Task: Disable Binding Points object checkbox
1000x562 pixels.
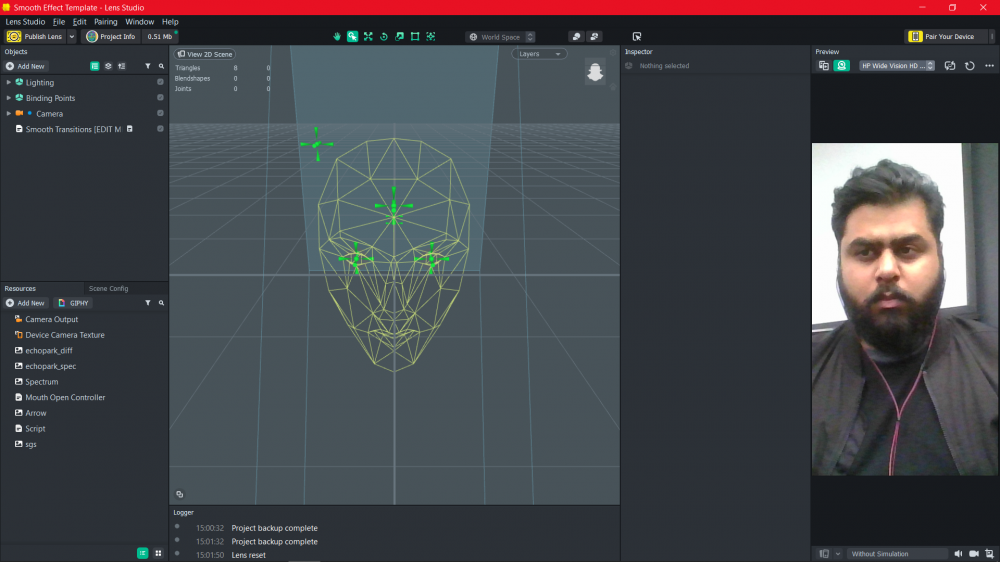Action: coord(160,98)
